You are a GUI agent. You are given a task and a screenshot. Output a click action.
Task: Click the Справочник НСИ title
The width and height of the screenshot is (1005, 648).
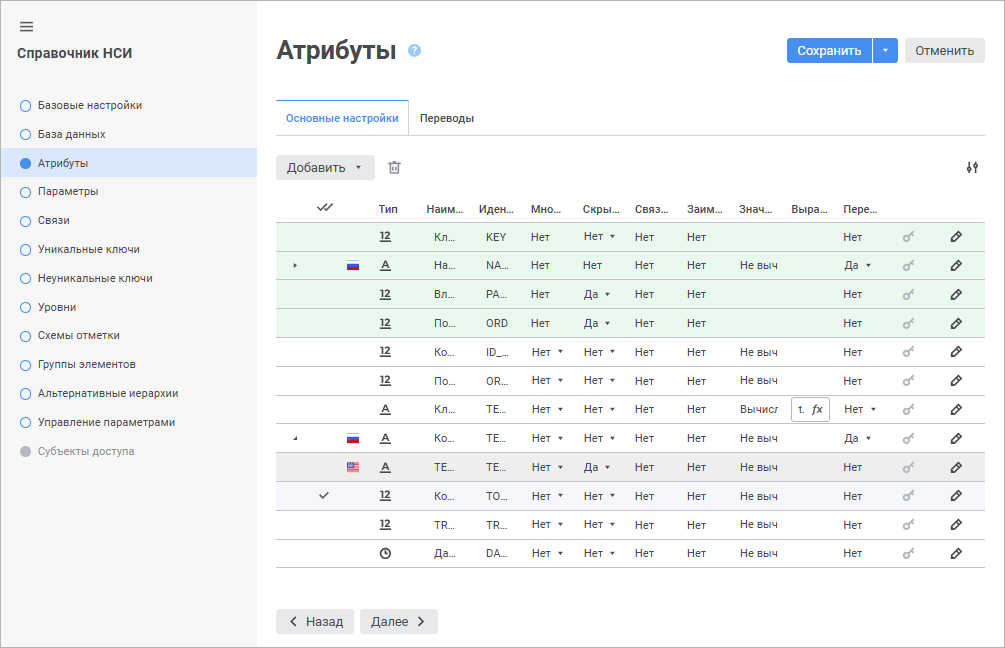74,53
